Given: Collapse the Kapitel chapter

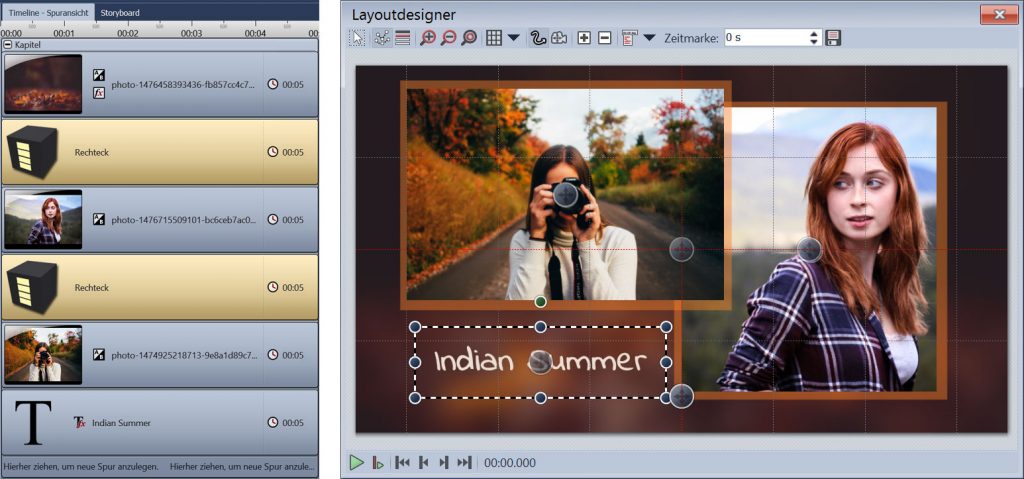Looking at the screenshot, I should pos(7,45).
